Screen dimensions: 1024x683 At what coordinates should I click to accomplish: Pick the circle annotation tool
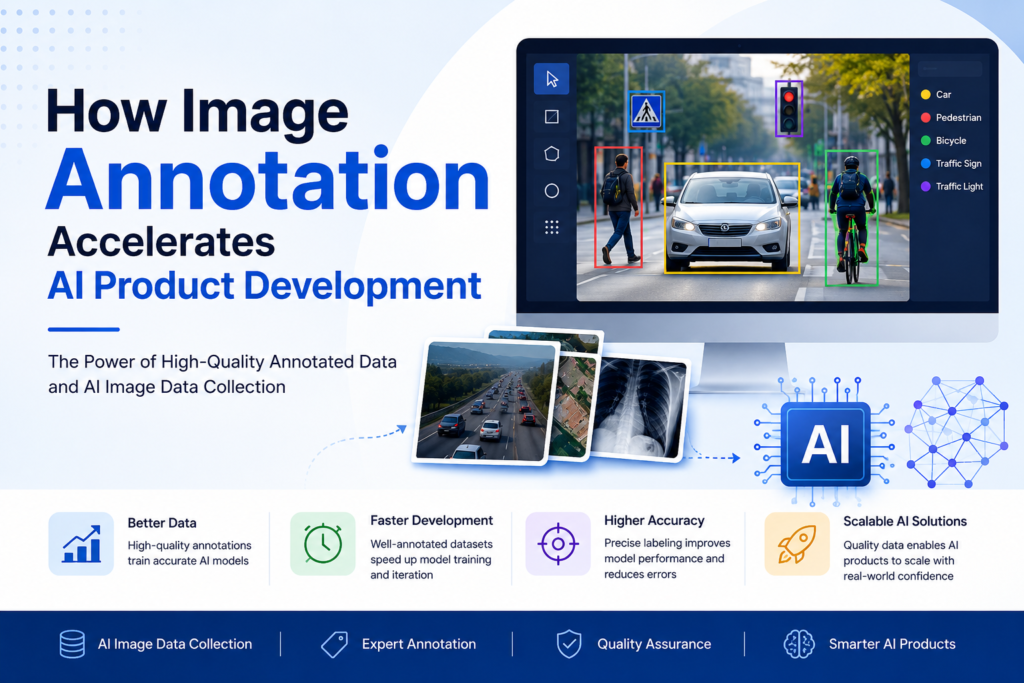click(x=551, y=191)
